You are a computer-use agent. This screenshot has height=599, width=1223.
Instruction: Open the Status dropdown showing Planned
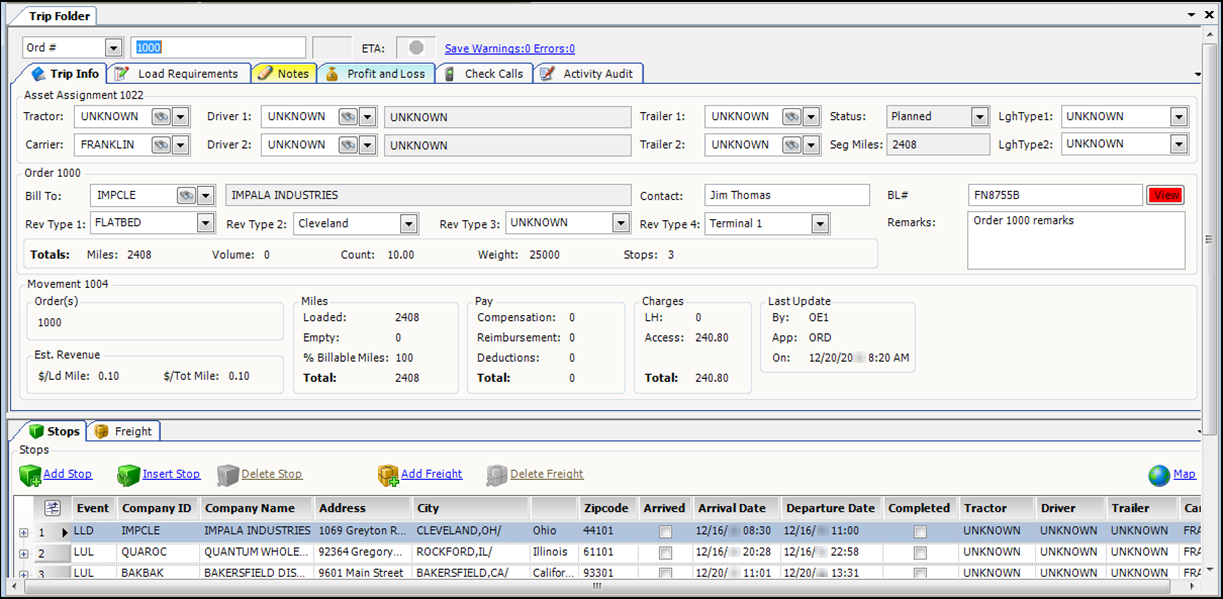point(980,117)
